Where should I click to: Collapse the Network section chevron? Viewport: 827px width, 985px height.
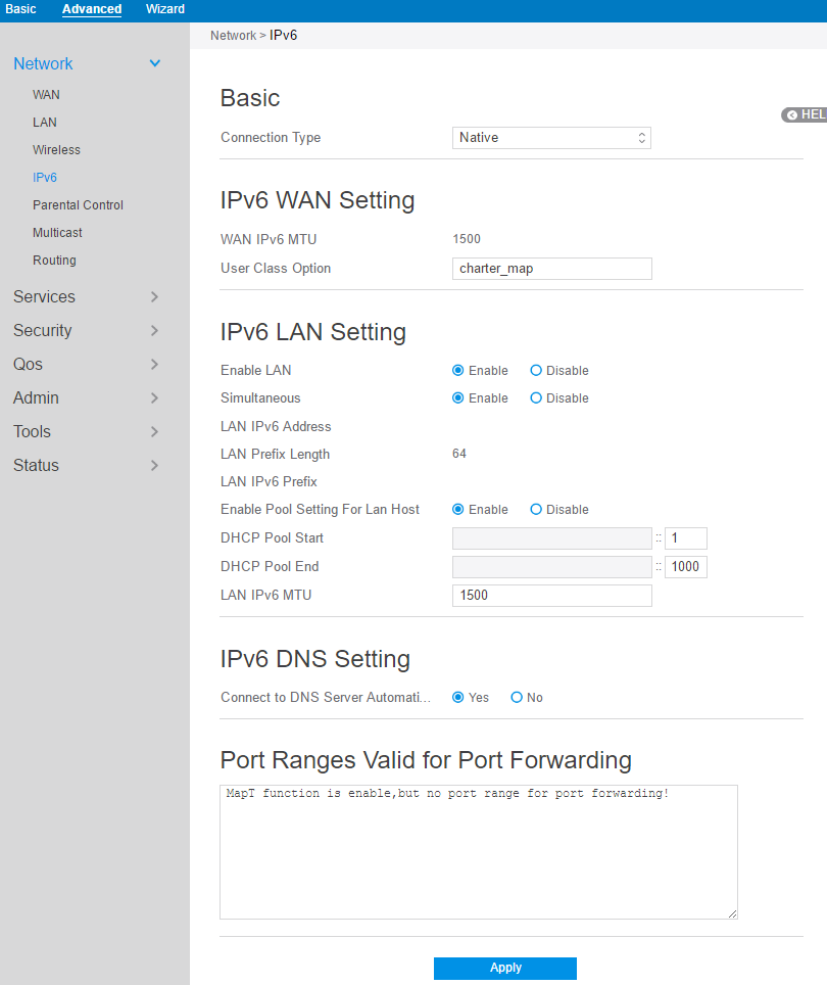coord(155,64)
